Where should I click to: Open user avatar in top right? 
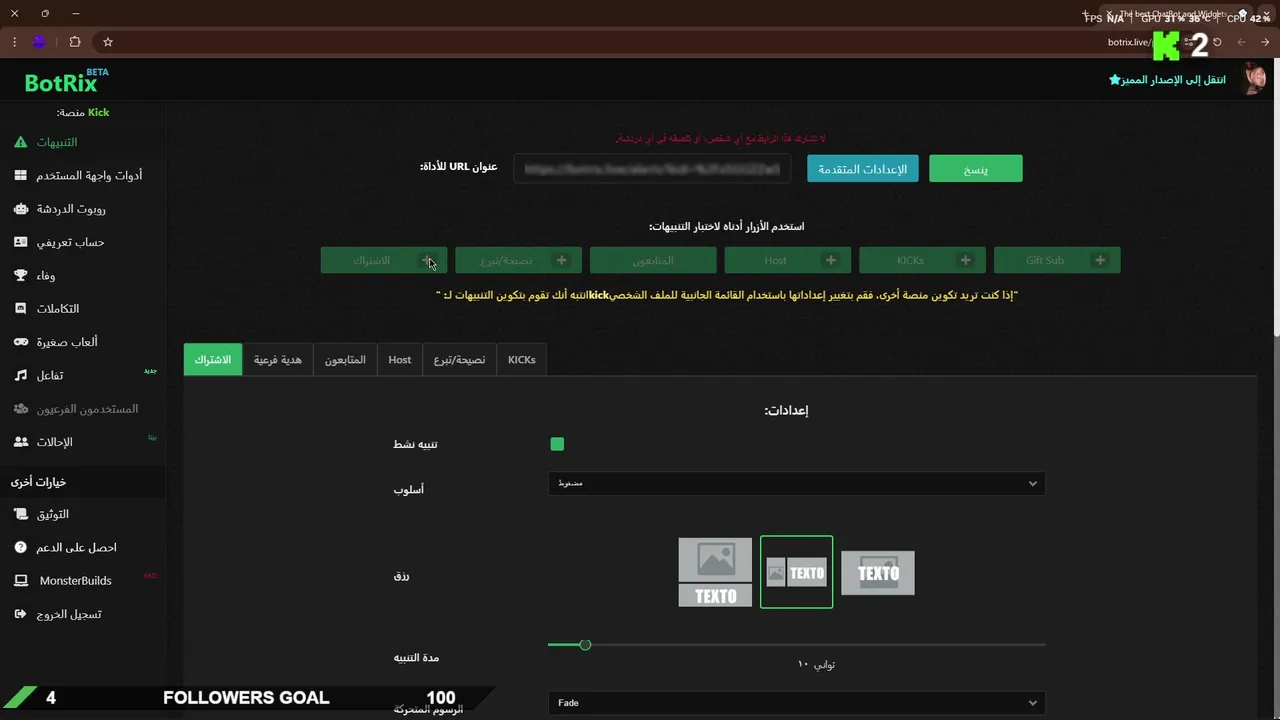click(x=1254, y=79)
